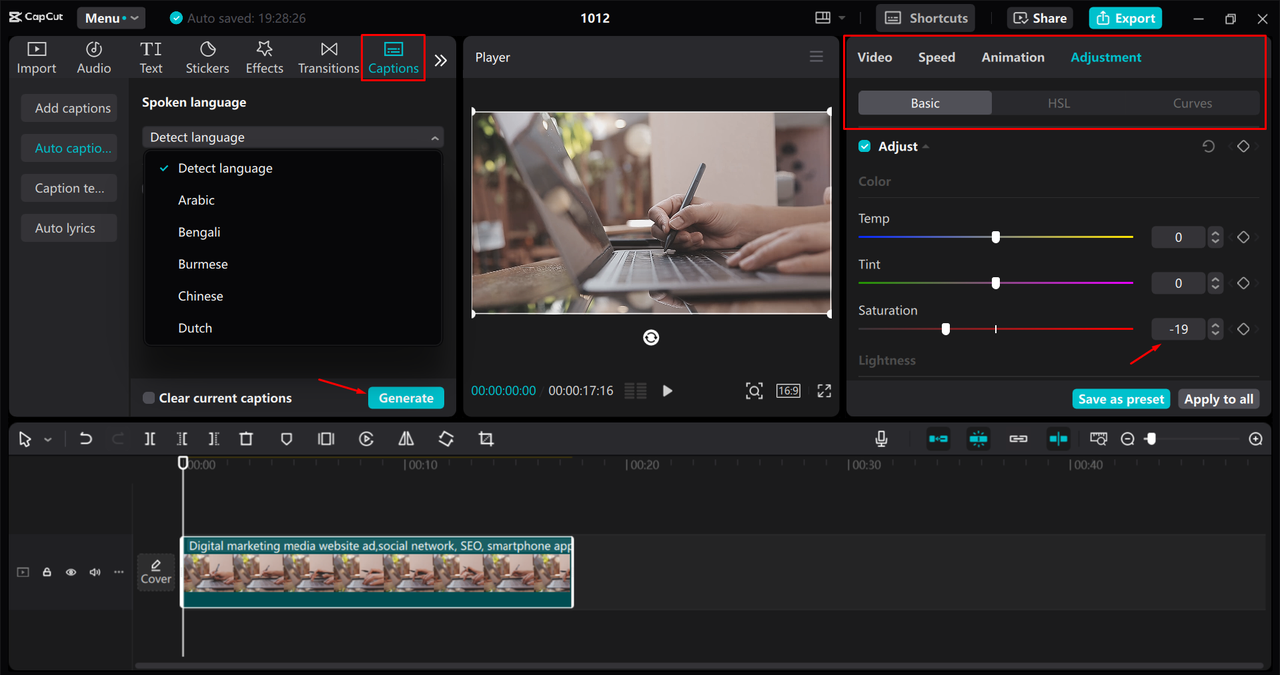Click the Generate captions button
The width and height of the screenshot is (1280, 675).
click(x=406, y=398)
